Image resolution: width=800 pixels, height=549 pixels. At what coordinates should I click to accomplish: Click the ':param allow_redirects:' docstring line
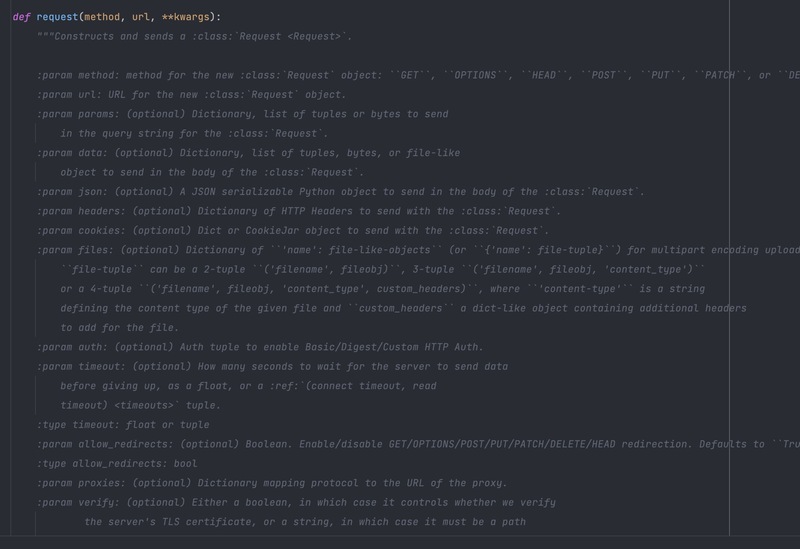click(418, 444)
